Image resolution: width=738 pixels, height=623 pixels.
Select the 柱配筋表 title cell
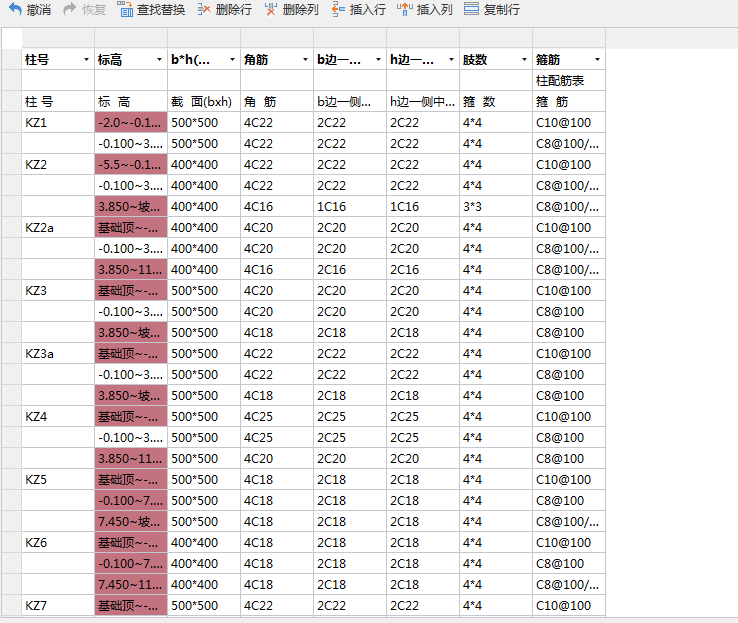pos(569,80)
